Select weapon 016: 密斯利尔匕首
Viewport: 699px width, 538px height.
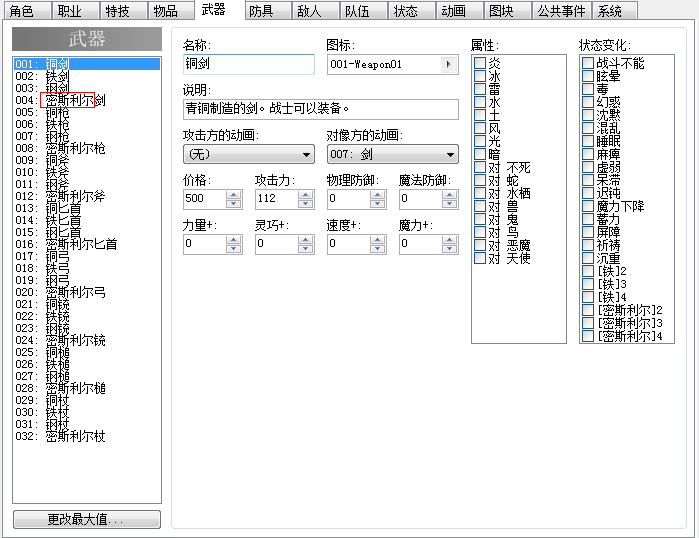(87, 244)
